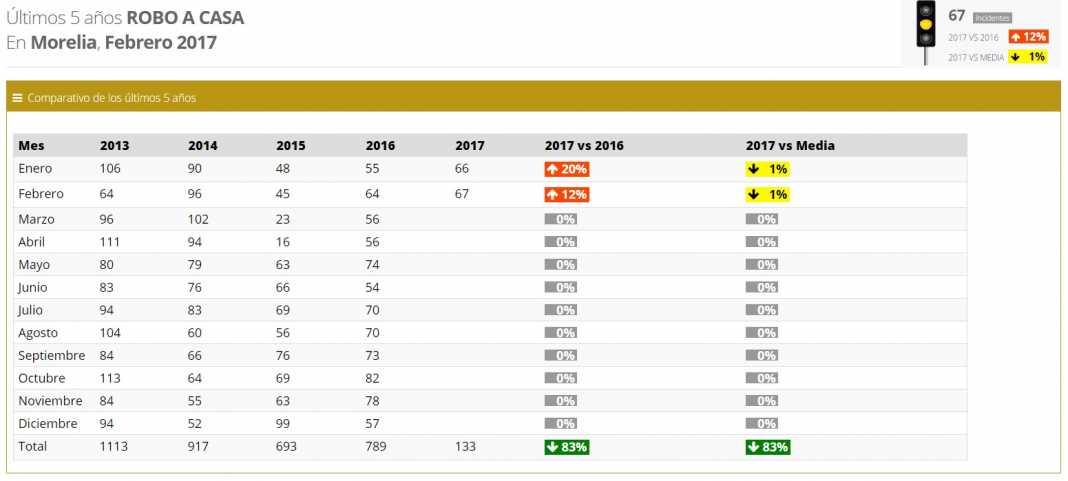This screenshot has height=481, width=1068.
Task: Click the 2015 column header
Action: (x=291, y=146)
